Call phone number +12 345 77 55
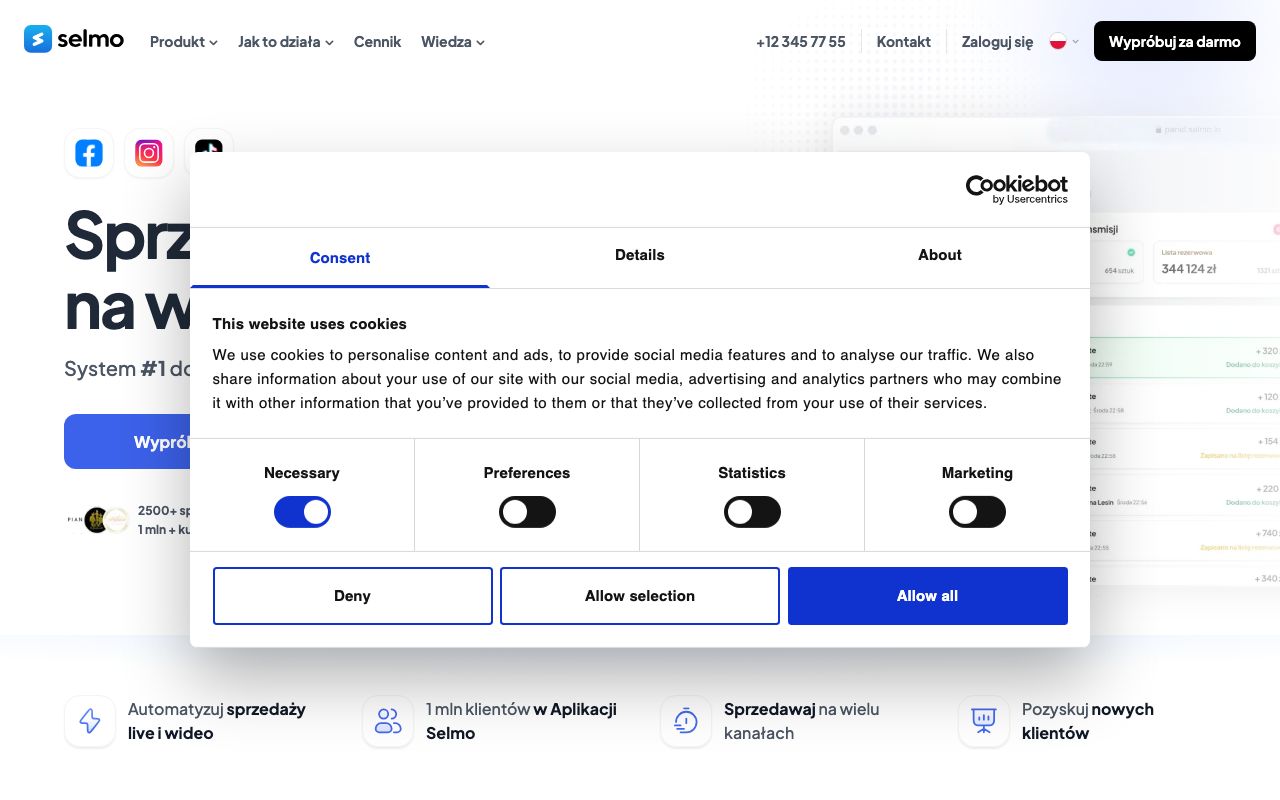 [801, 41]
